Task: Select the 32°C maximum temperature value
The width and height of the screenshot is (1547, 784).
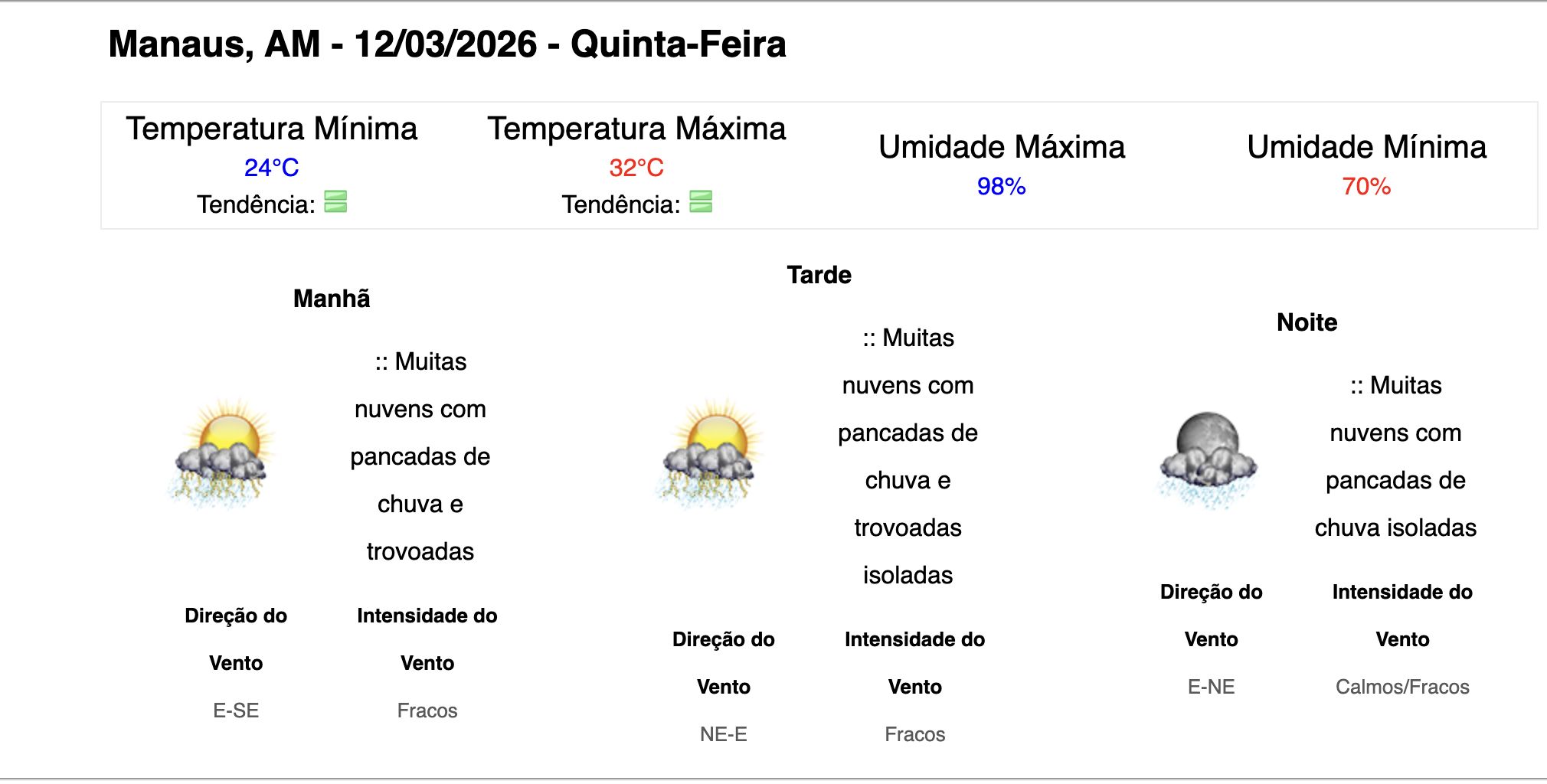Action: click(636, 168)
